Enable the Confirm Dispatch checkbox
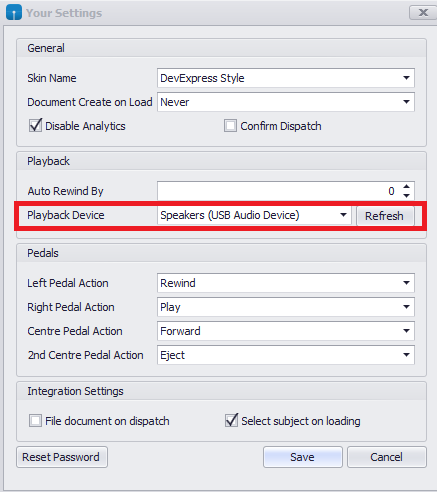Screen dimensions: 437x492 230,126
